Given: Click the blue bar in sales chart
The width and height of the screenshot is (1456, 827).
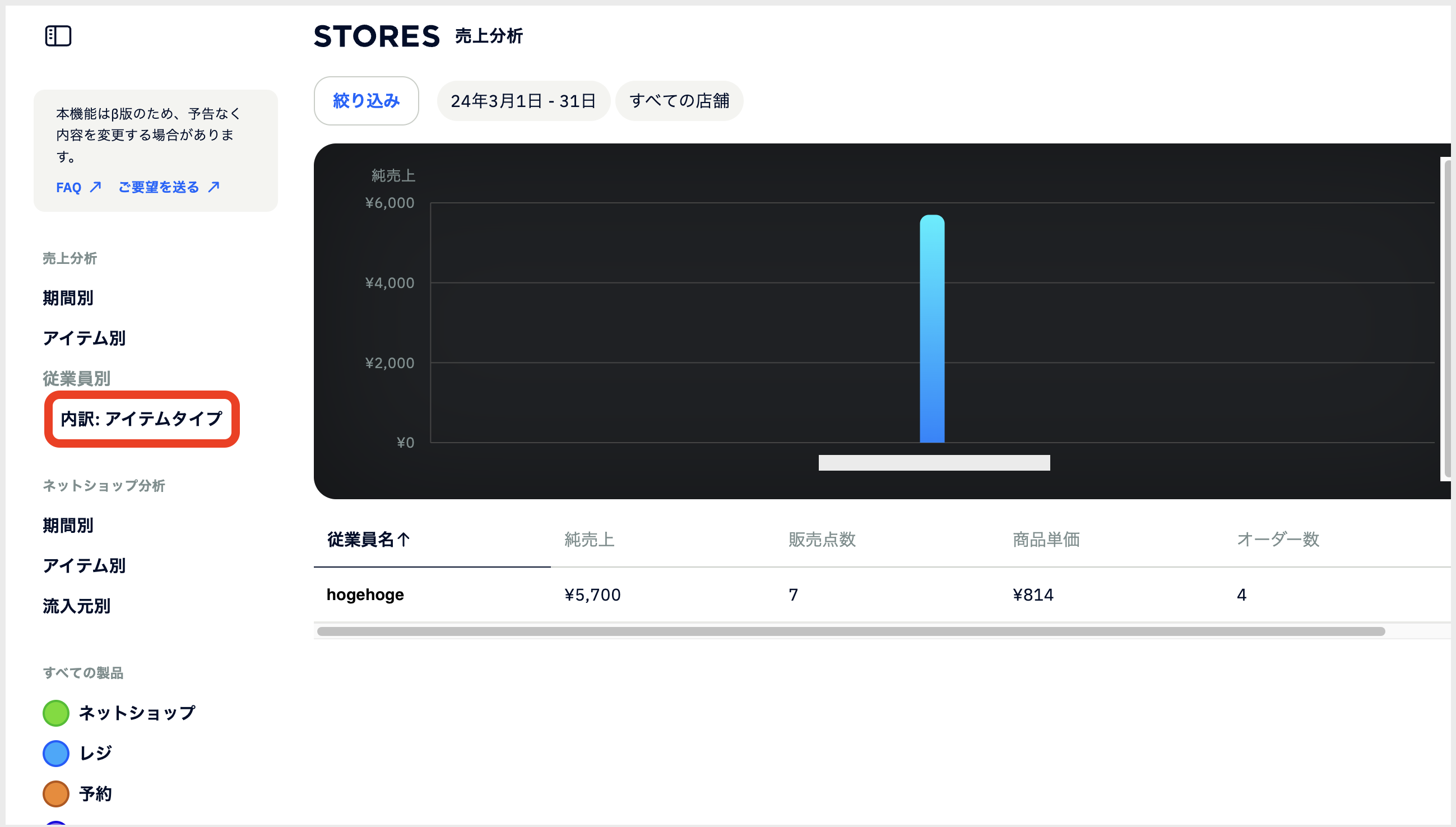Looking at the screenshot, I should [x=931, y=329].
